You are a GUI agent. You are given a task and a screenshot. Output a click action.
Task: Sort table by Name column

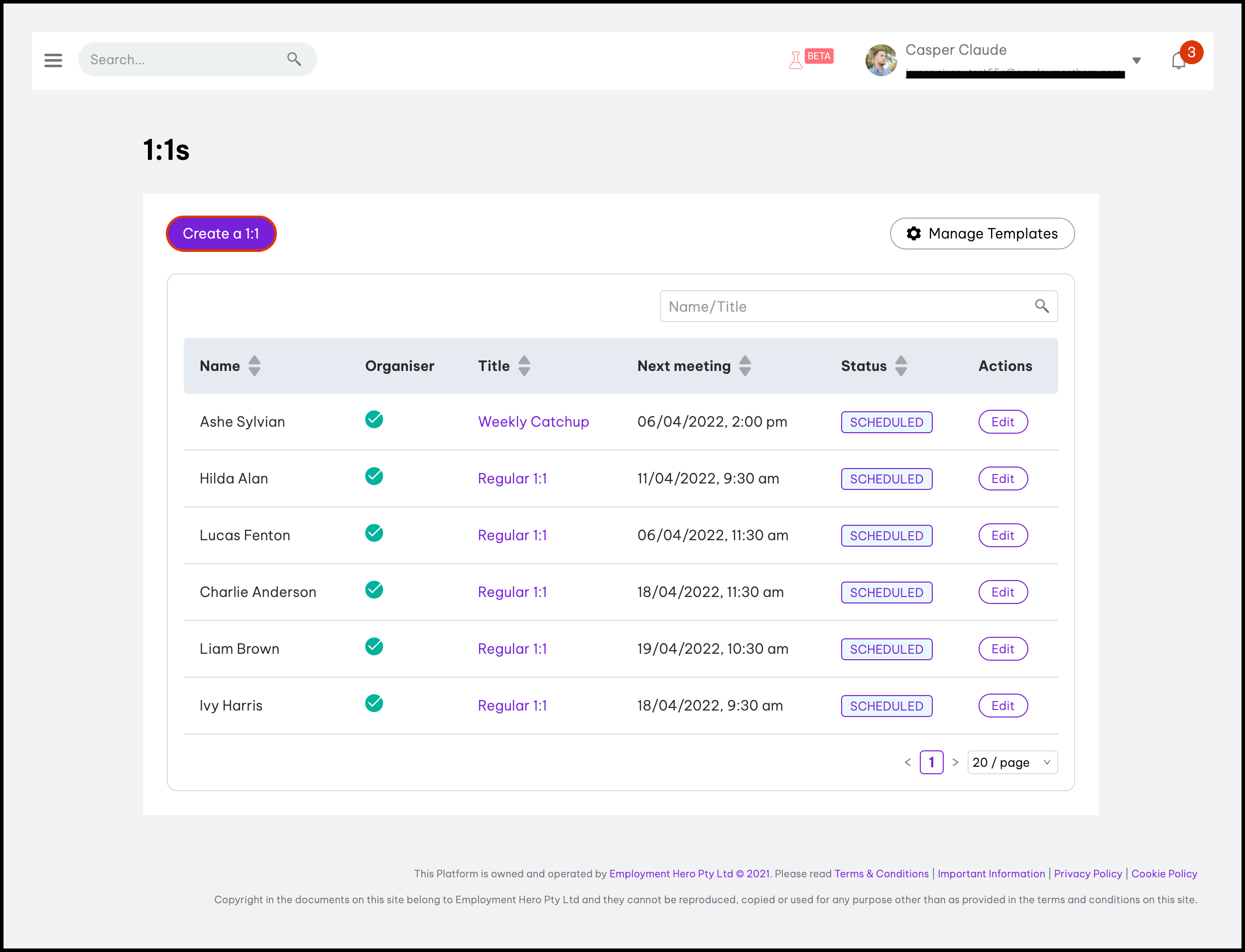click(x=254, y=366)
